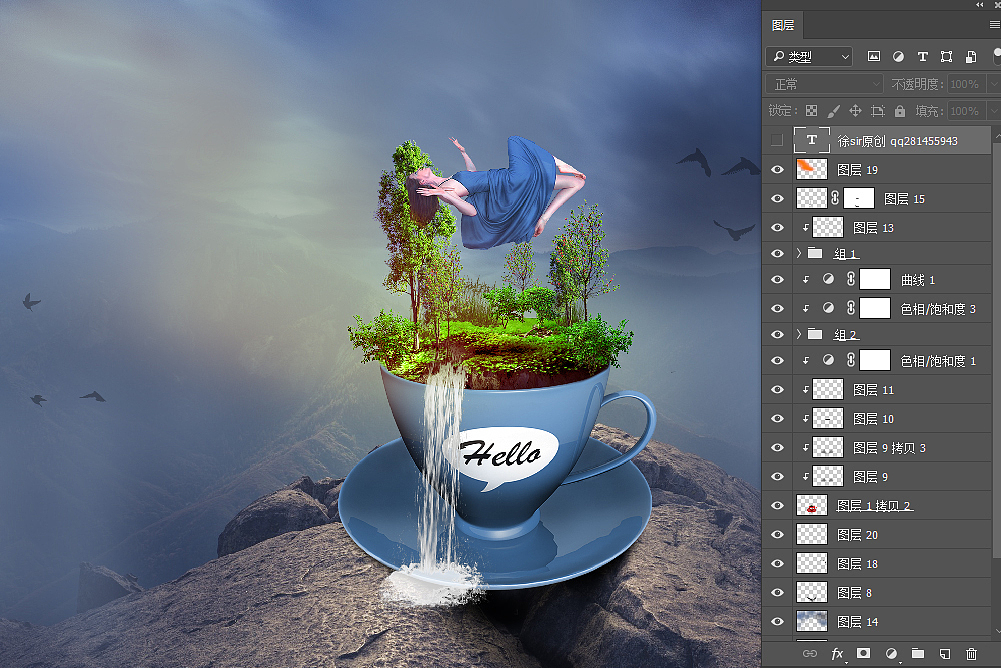Collapse panel double-arrow icon

click(979, 4)
